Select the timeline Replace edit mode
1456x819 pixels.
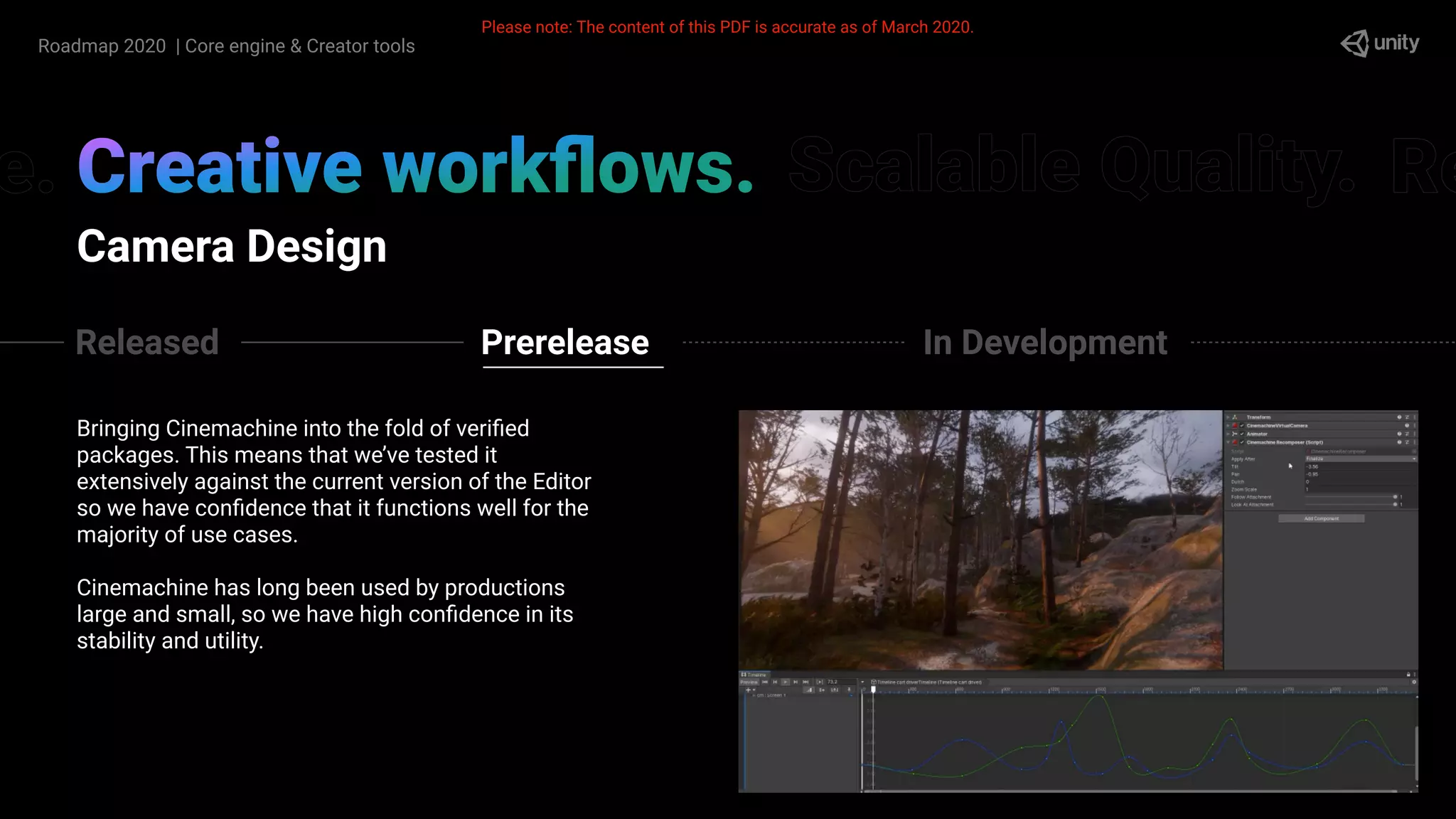pos(835,690)
